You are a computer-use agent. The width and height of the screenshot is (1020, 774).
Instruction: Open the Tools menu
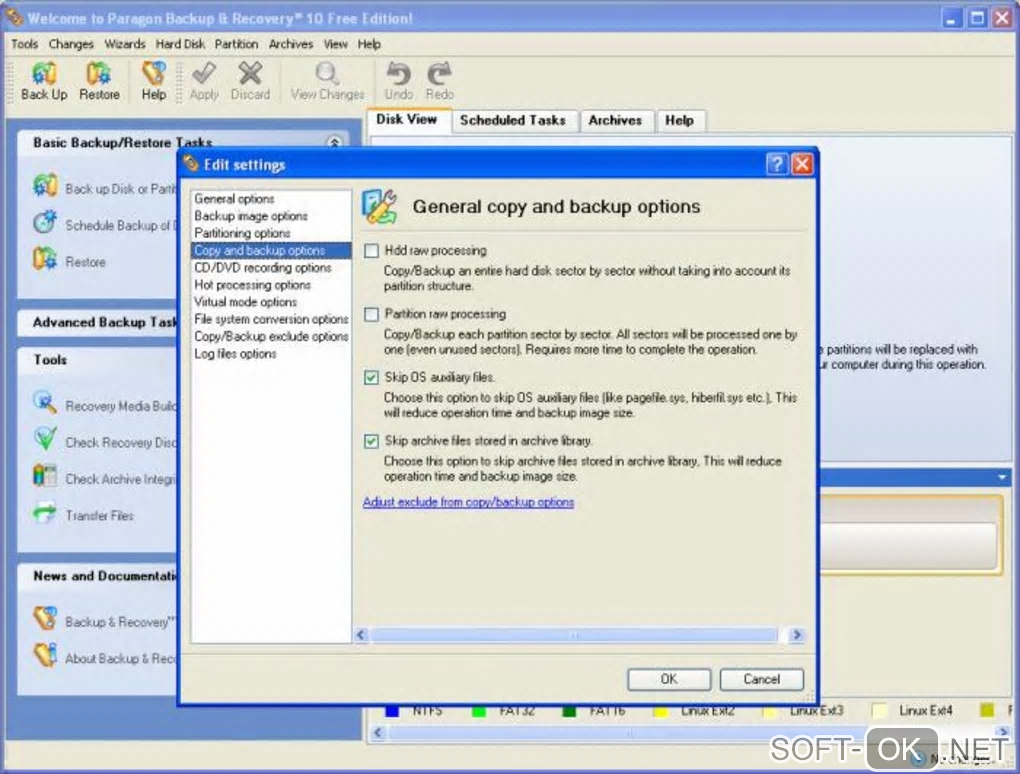point(25,44)
